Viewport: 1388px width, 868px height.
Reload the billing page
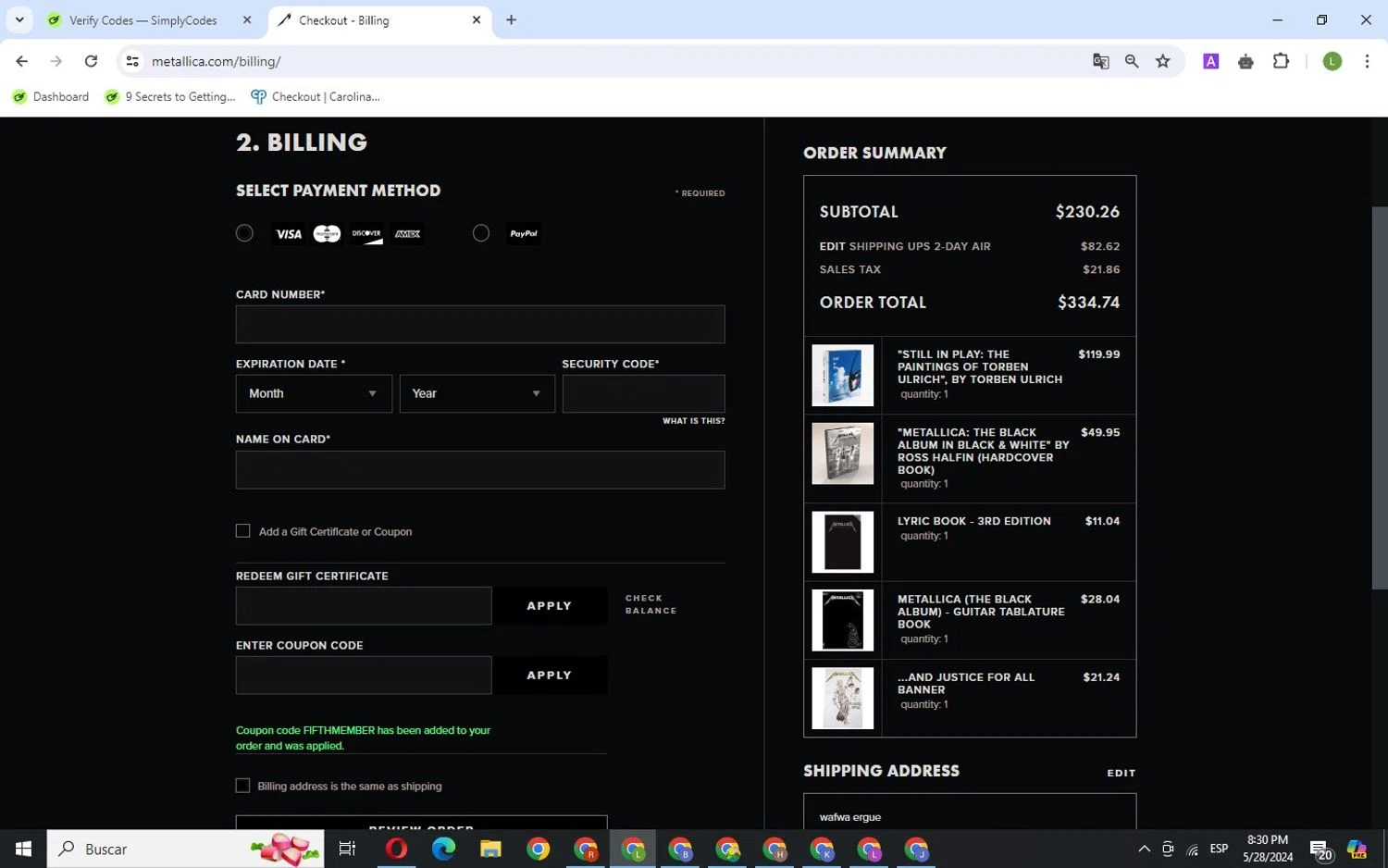91,61
